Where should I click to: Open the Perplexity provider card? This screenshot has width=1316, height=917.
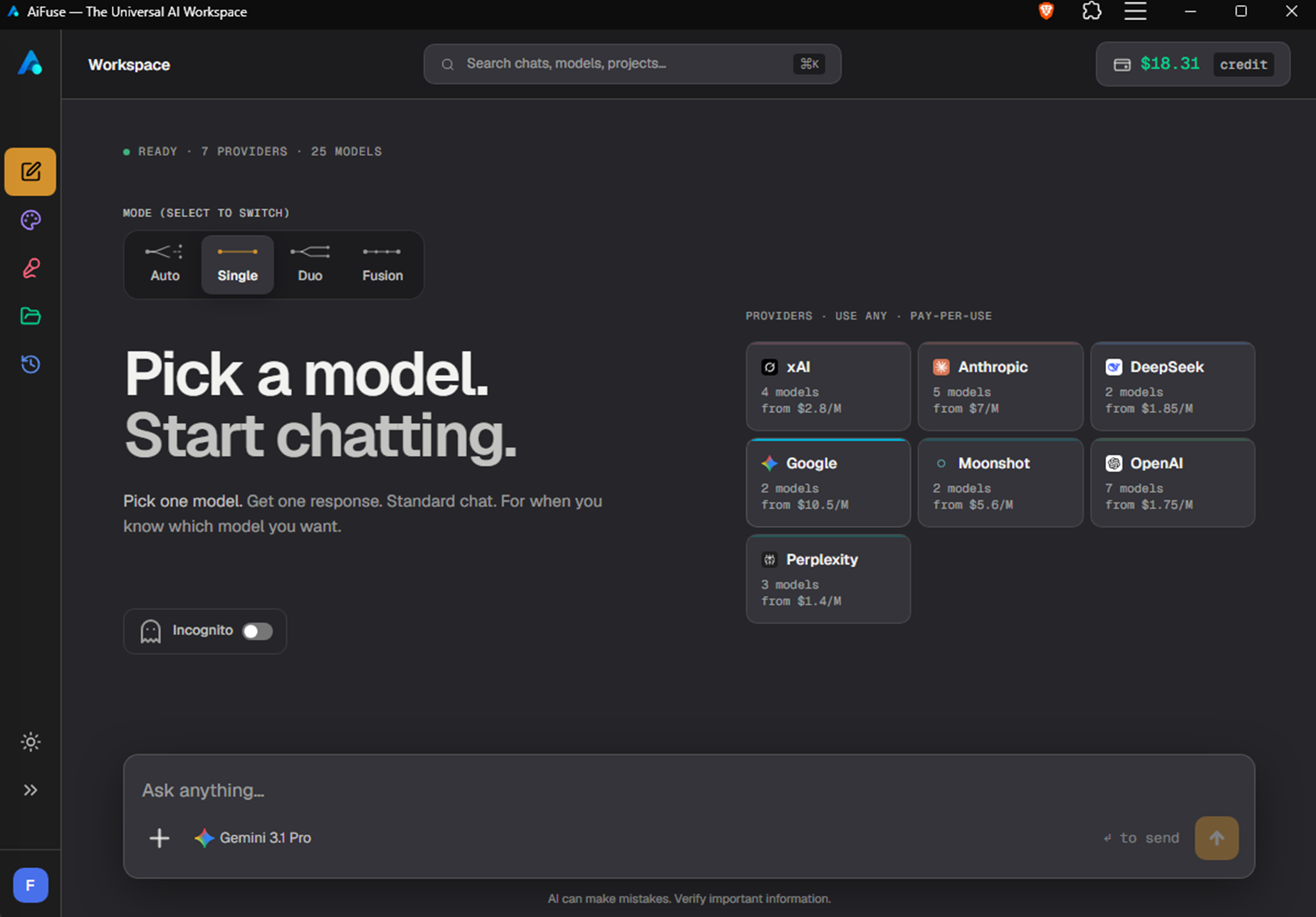click(x=828, y=579)
